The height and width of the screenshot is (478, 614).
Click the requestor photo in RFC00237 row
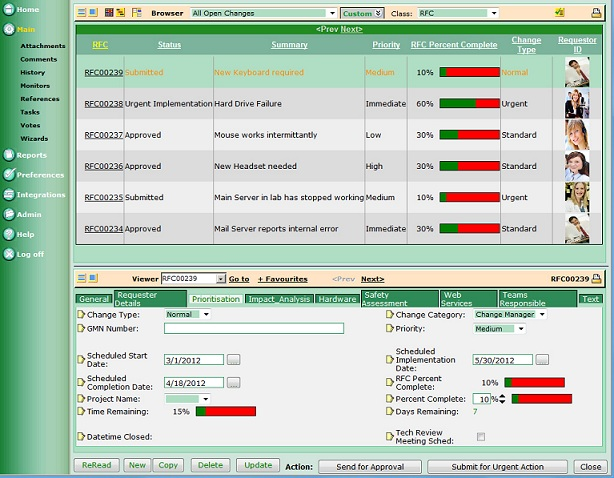click(x=577, y=135)
